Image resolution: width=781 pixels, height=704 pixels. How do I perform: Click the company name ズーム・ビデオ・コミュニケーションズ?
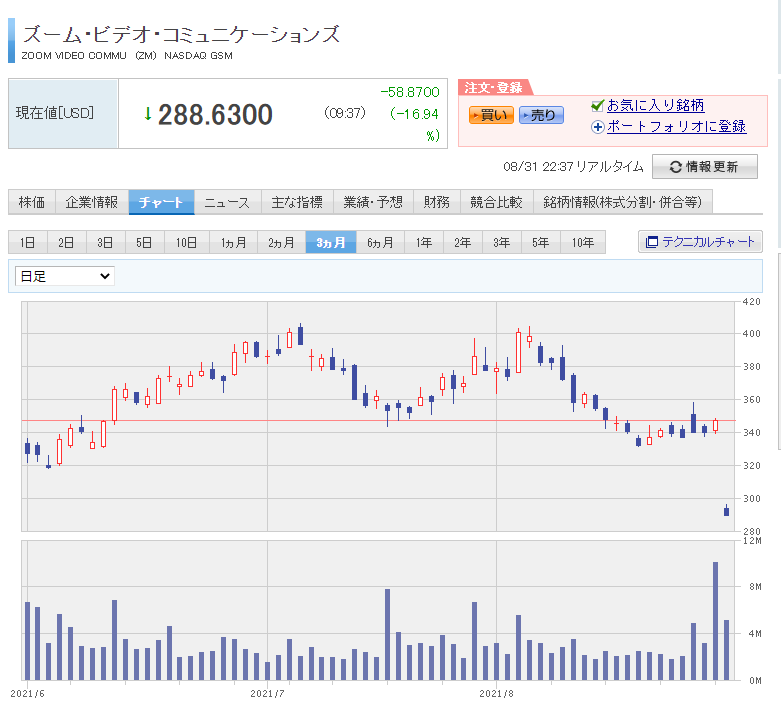tap(181, 34)
